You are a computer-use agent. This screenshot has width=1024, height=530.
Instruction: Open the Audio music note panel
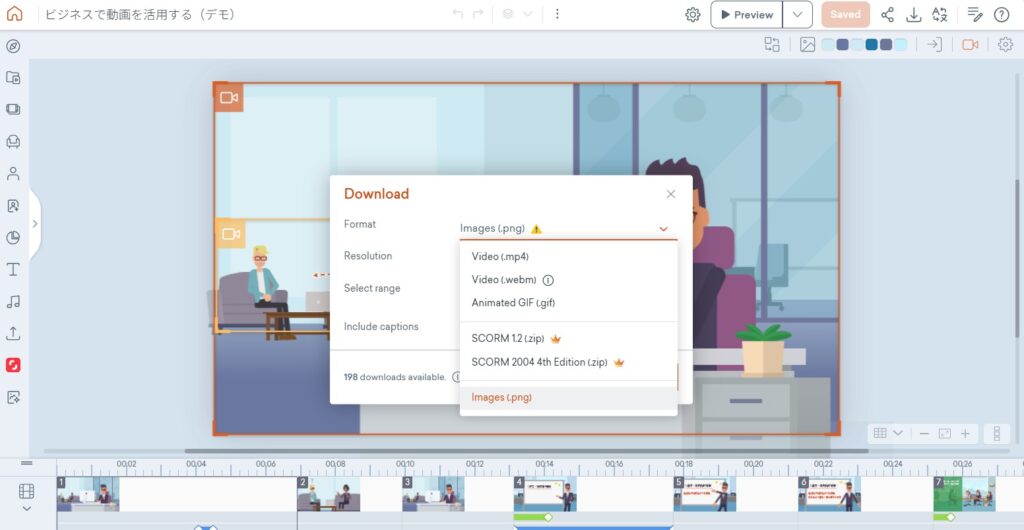13,301
